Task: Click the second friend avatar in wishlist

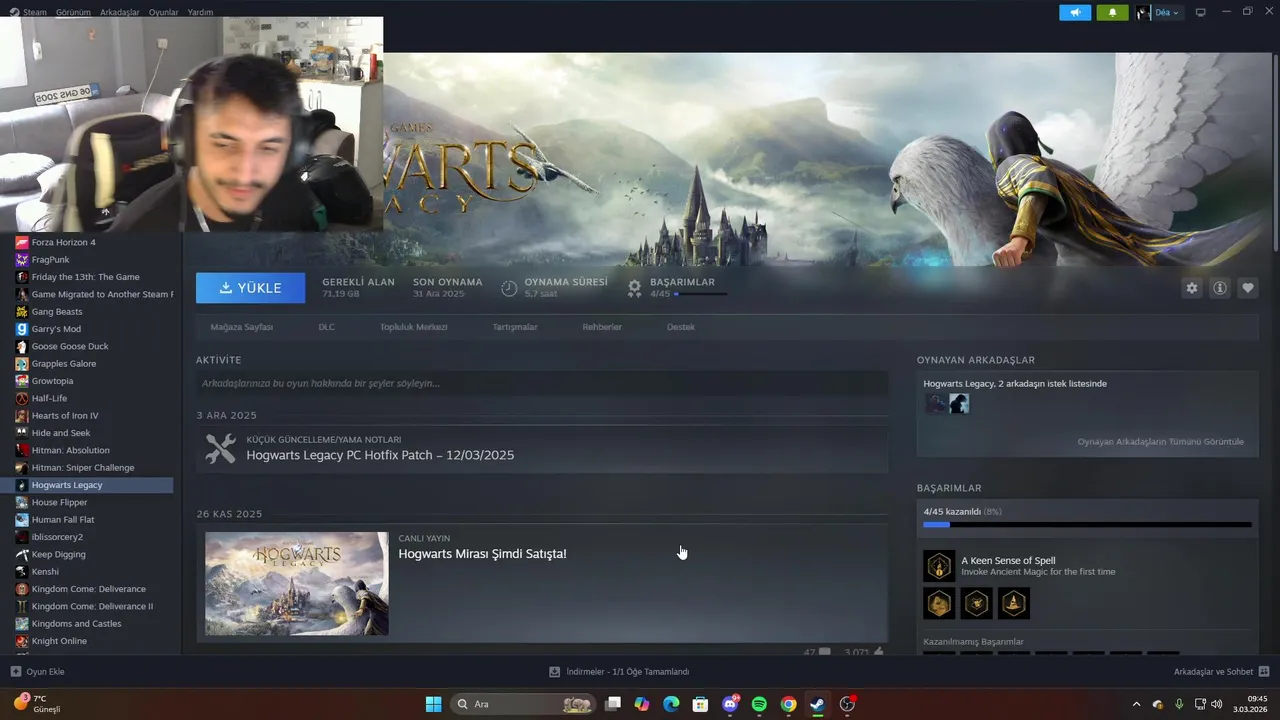Action: pyautogui.click(x=959, y=403)
